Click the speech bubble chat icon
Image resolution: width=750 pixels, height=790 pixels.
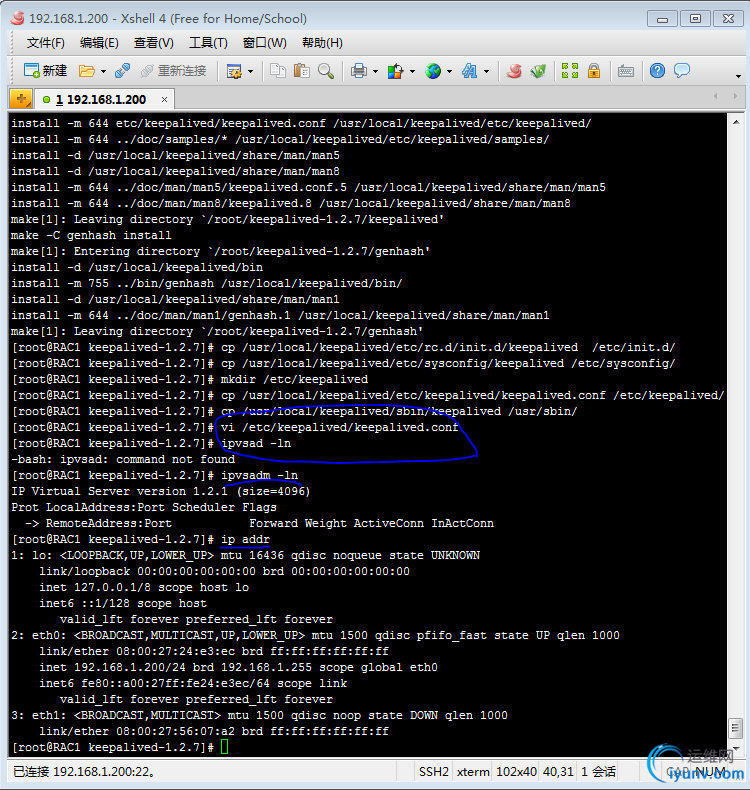pyautogui.click(x=681, y=71)
